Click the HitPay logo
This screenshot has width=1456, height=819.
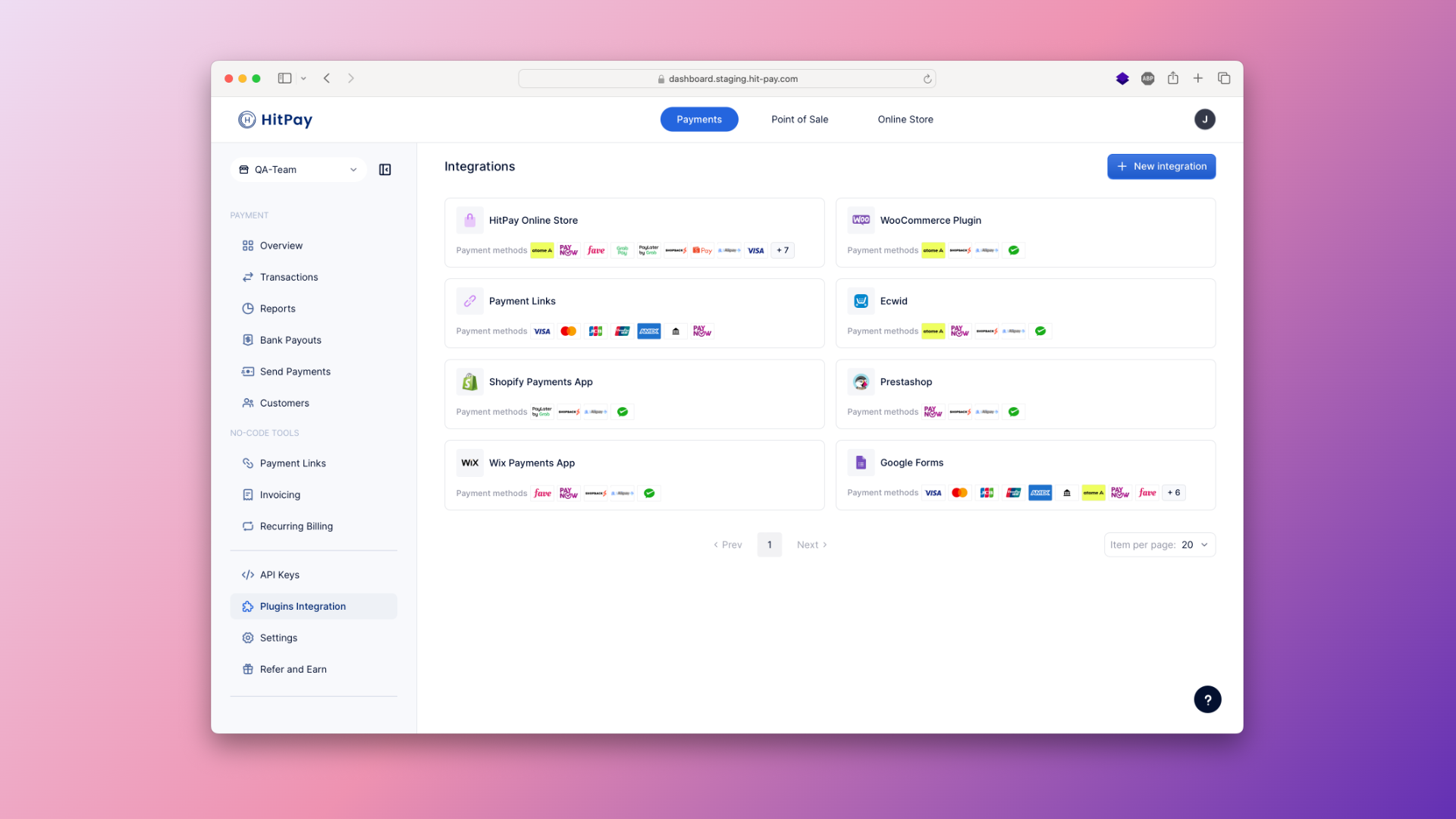point(275,120)
